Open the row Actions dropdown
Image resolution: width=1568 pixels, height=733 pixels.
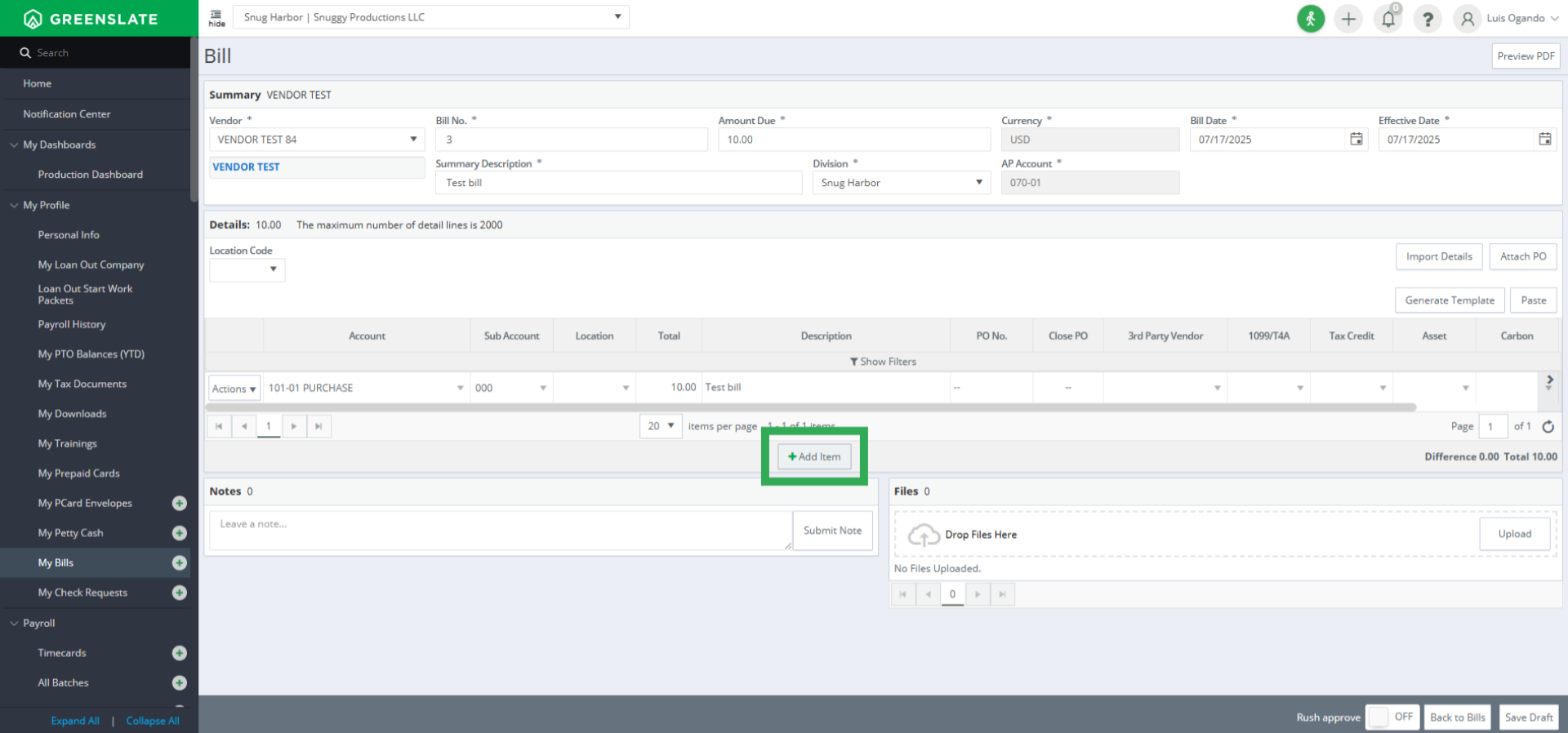click(x=234, y=389)
